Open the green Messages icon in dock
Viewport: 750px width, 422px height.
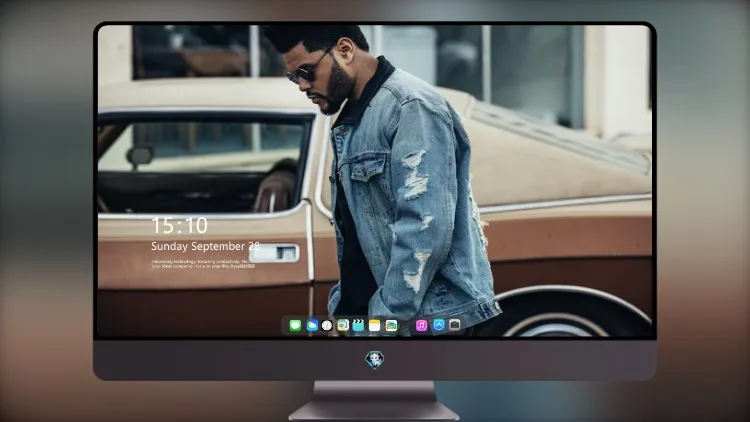(x=295, y=325)
